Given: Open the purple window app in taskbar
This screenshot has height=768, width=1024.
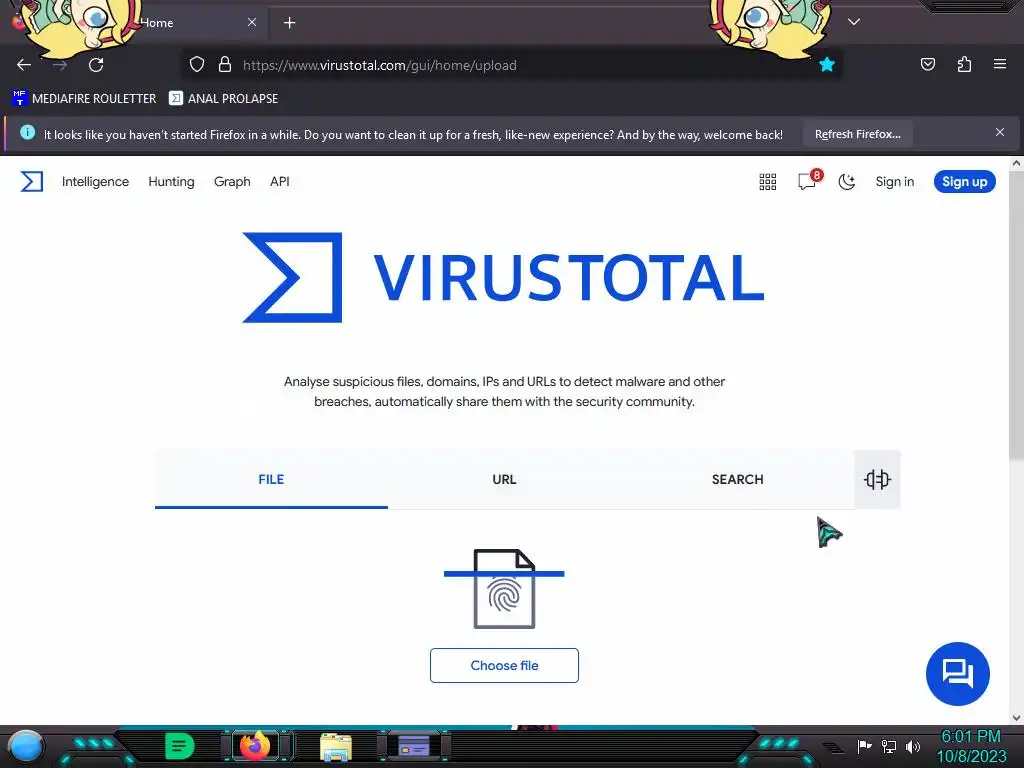Looking at the screenshot, I should pyautogui.click(x=413, y=746).
